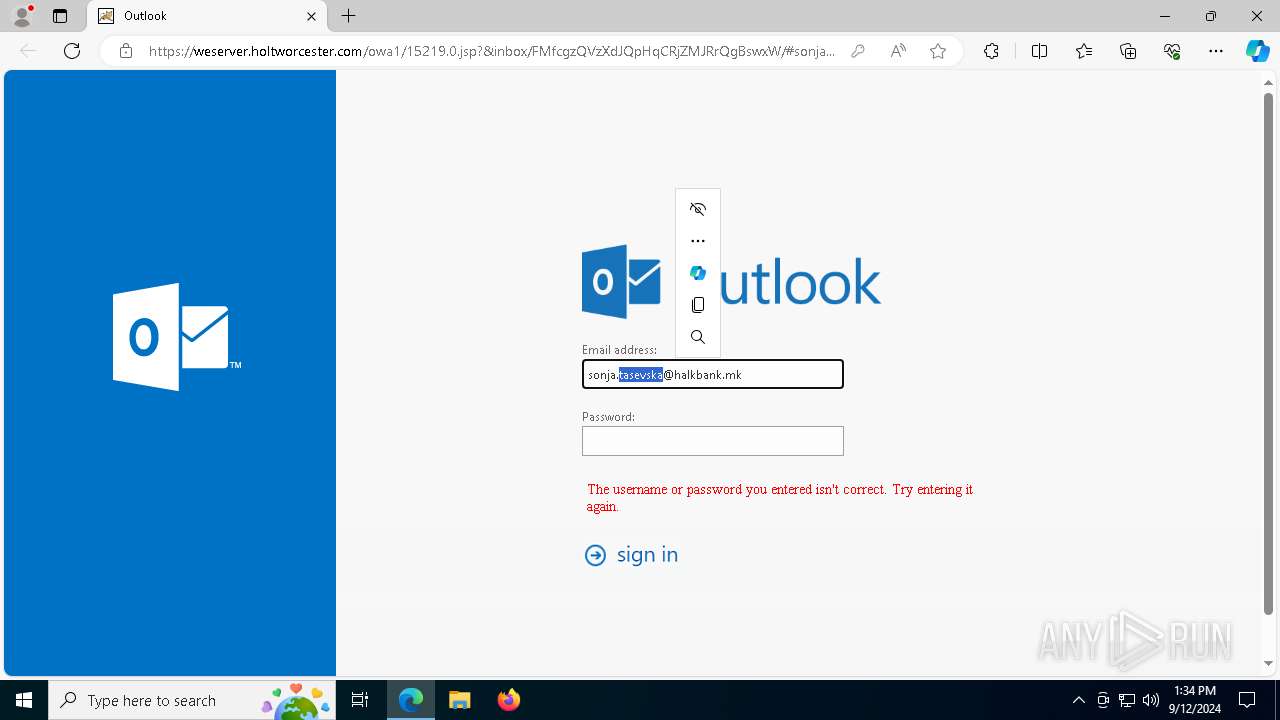Open Browser essentials heart icon
Screen dimensions: 1280x720
(x=1172, y=51)
